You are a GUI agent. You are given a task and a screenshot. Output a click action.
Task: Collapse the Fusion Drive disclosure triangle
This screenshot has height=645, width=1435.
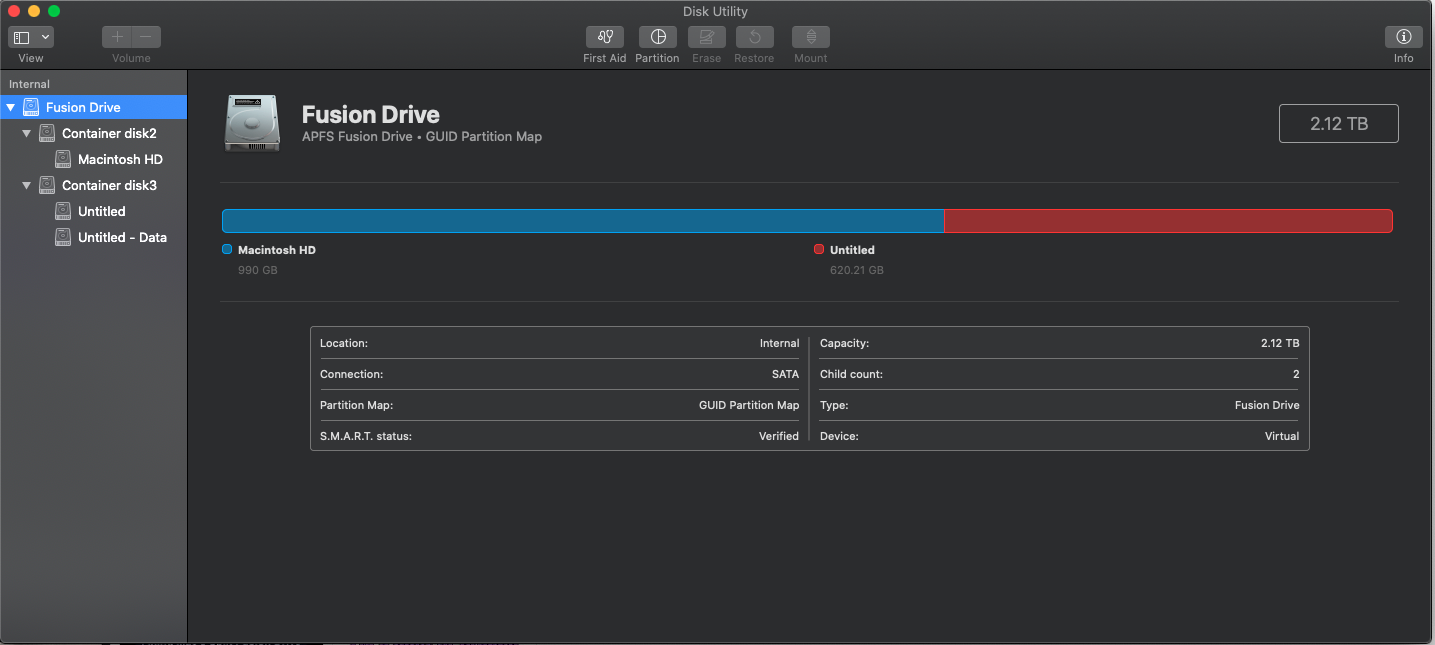tap(11, 107)
